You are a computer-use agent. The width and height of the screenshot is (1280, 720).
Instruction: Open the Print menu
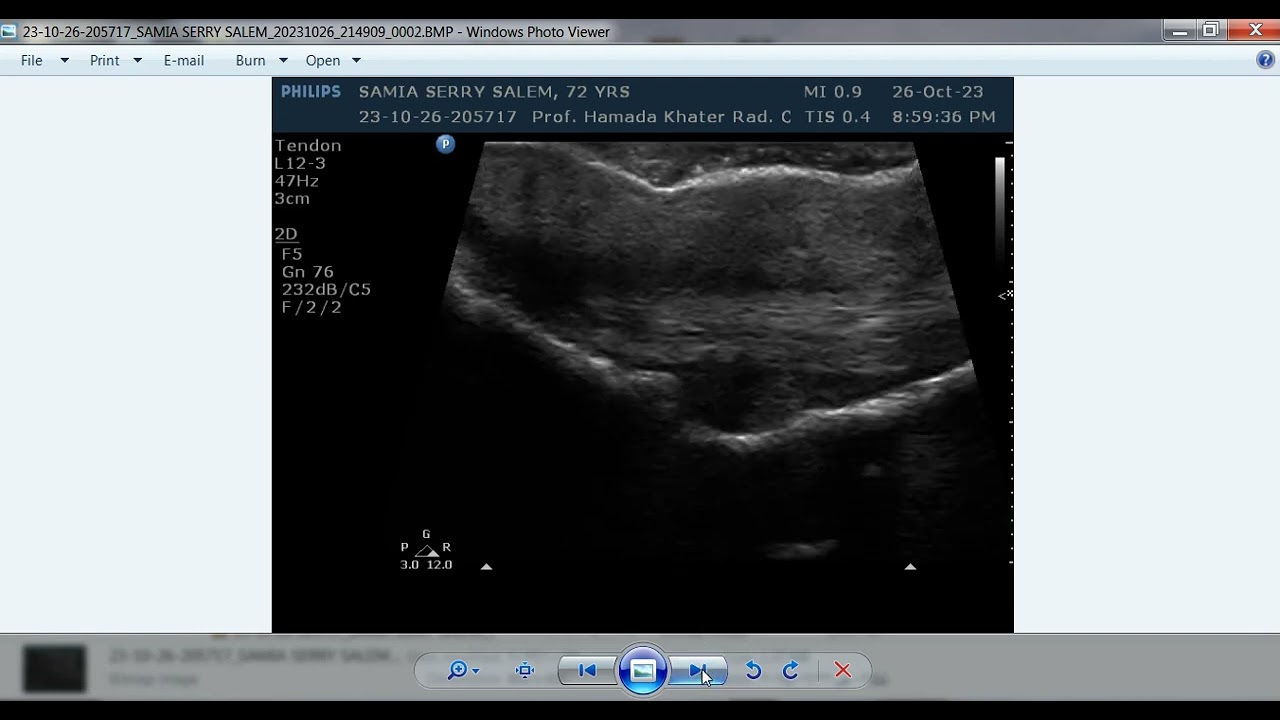coord(104,60)
